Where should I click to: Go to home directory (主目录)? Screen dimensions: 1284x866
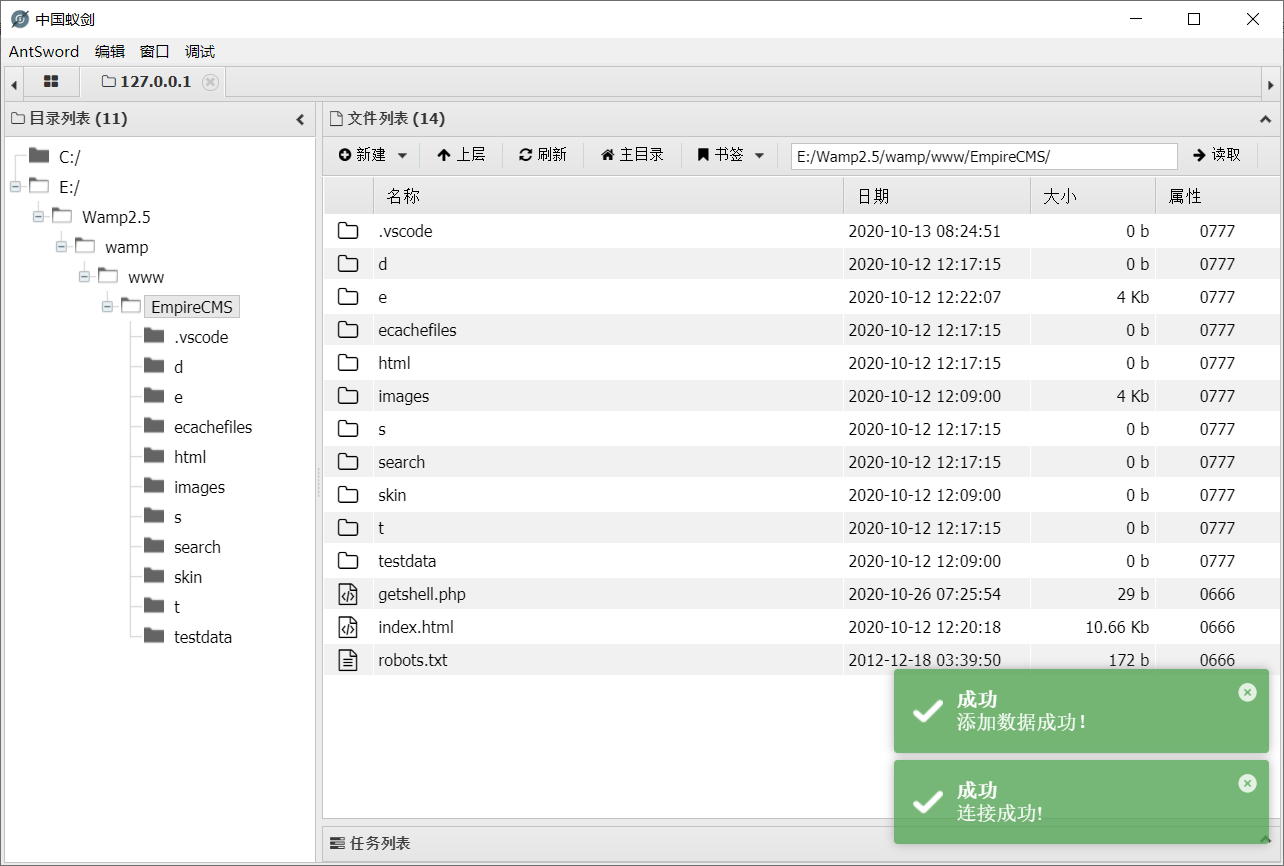point(632,155)
